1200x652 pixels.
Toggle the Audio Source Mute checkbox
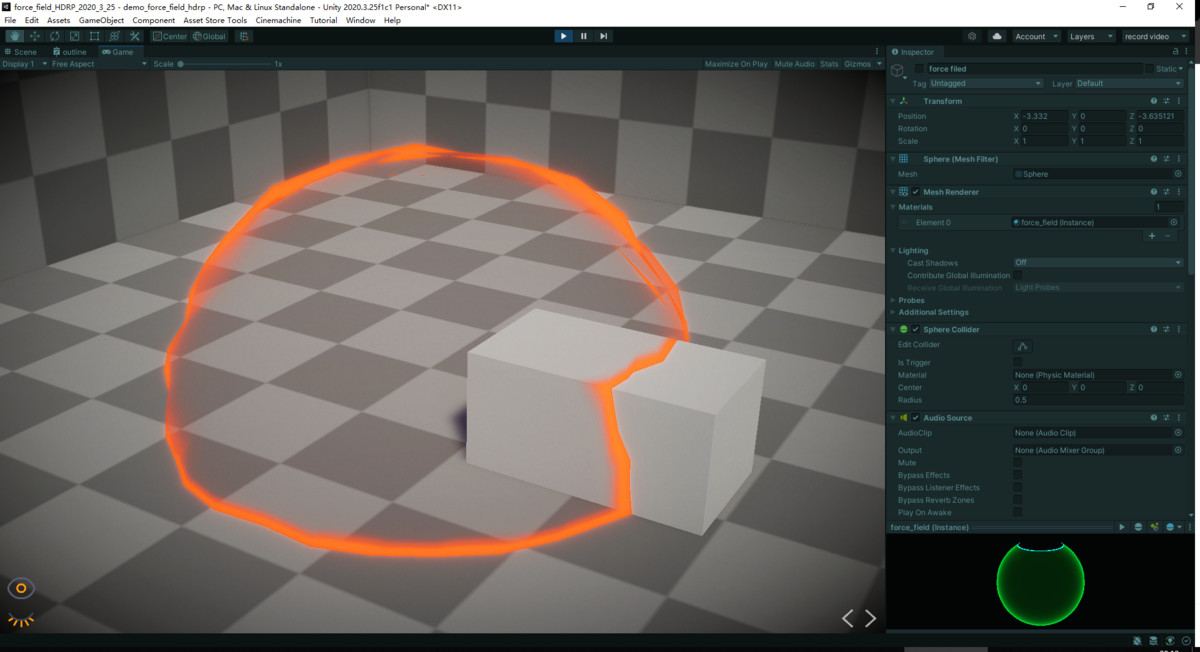[1018, 463]
